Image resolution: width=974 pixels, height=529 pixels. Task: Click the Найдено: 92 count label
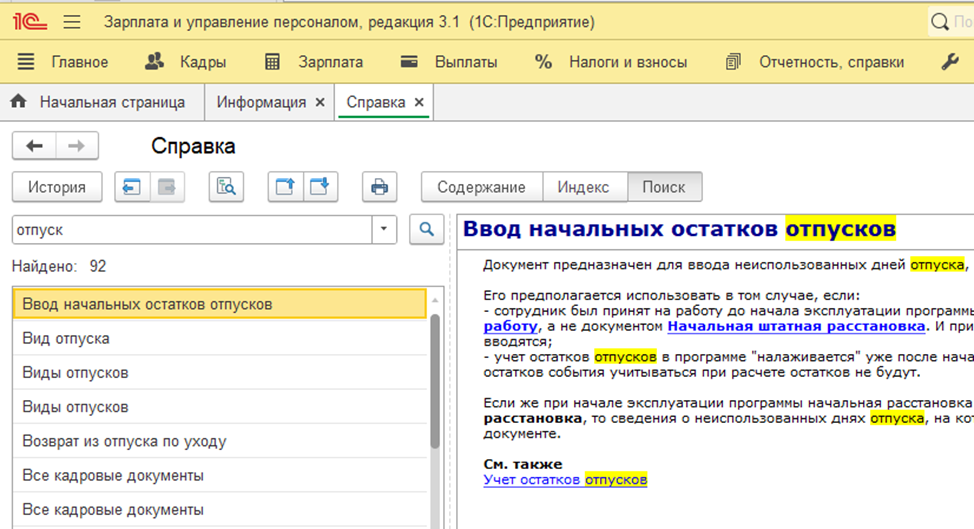pyautogui.click(x=59, y=266)
